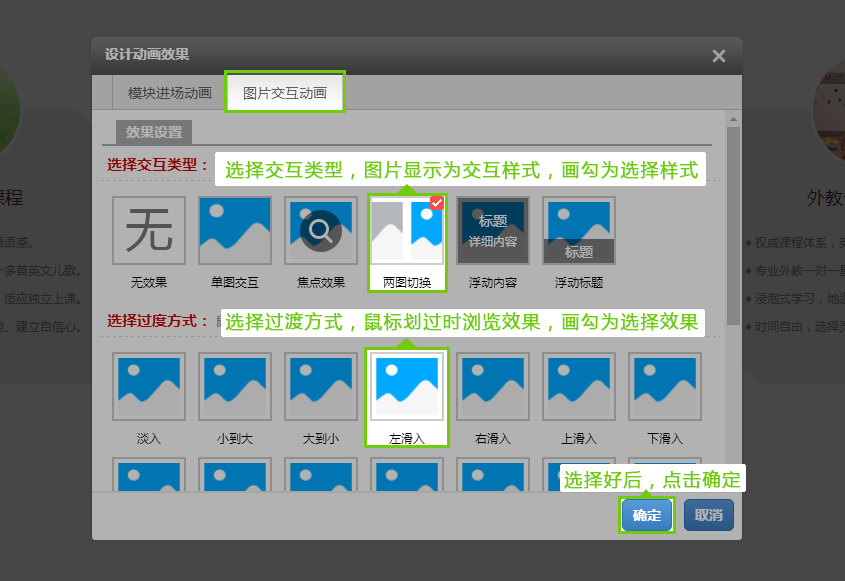Screen dimensions: 845x581
Task: Click the 右滑入 label text
Action: click(493, 439)
